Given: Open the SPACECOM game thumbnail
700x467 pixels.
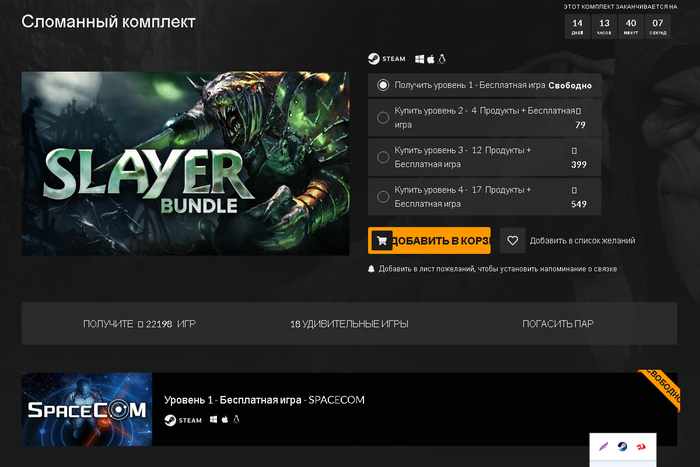Looking at the screenshot, I should pos(86,409).
